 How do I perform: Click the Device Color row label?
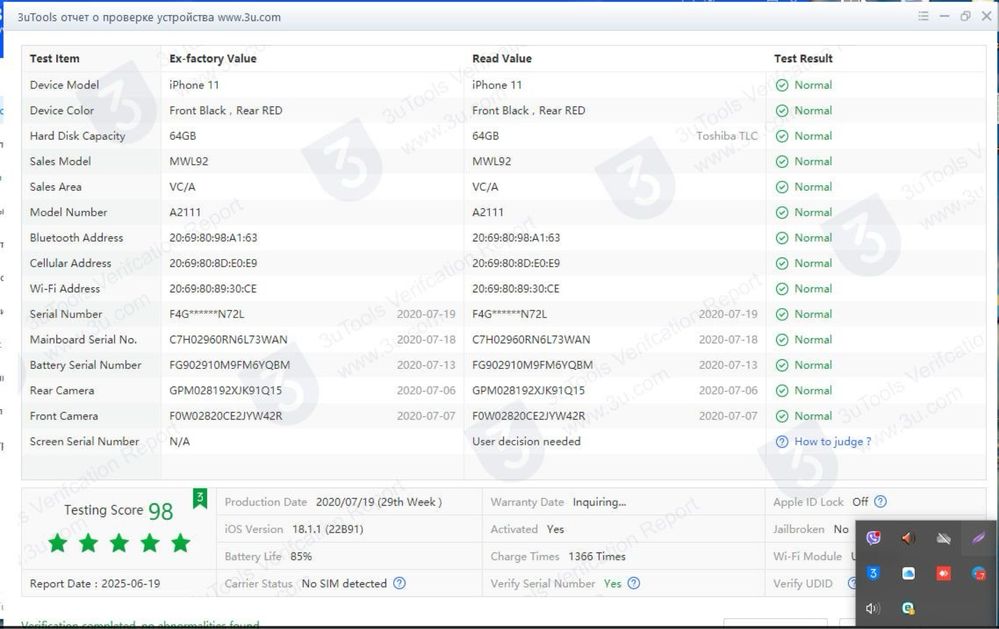(x=62, y=110)
